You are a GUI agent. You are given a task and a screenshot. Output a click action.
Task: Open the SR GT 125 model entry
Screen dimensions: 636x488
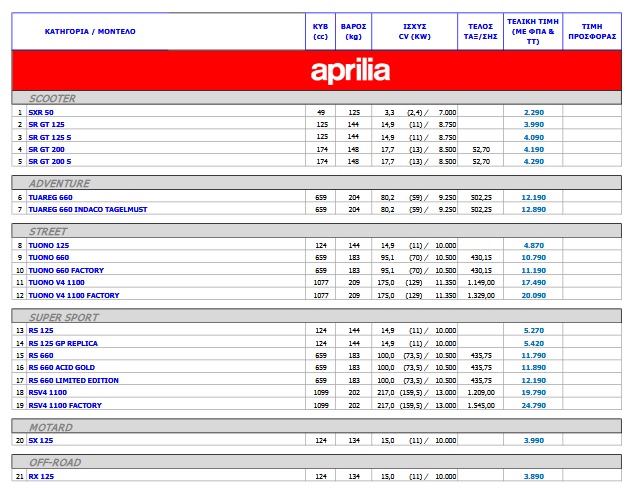click(46, 125)
